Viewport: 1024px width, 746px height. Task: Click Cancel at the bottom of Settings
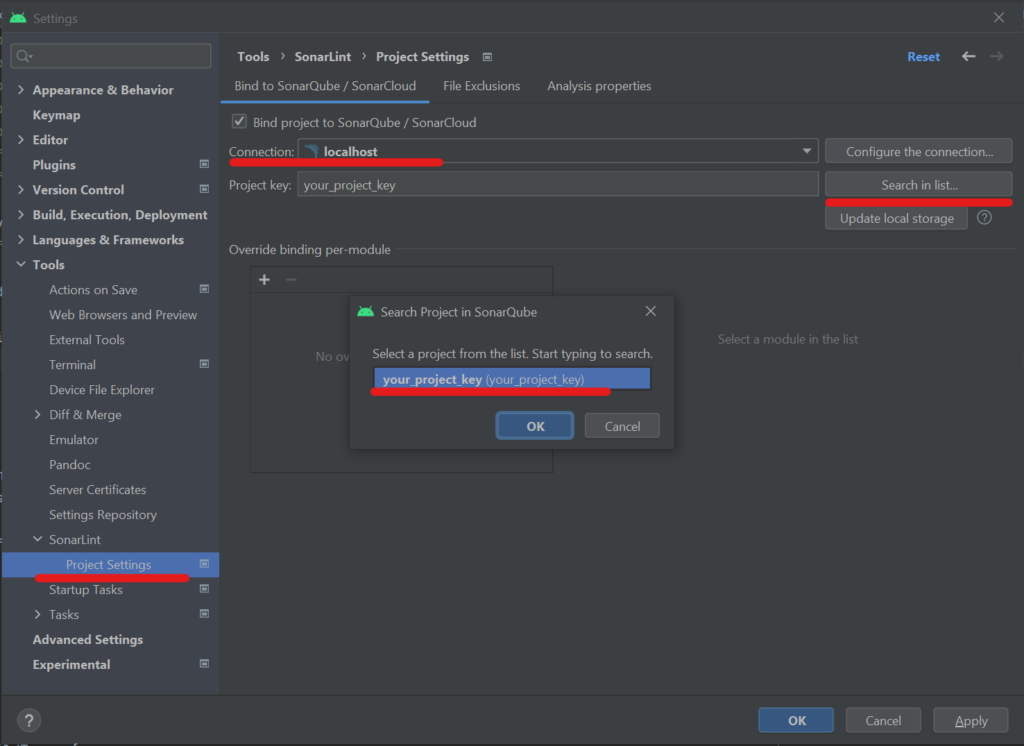pos(883,721)
